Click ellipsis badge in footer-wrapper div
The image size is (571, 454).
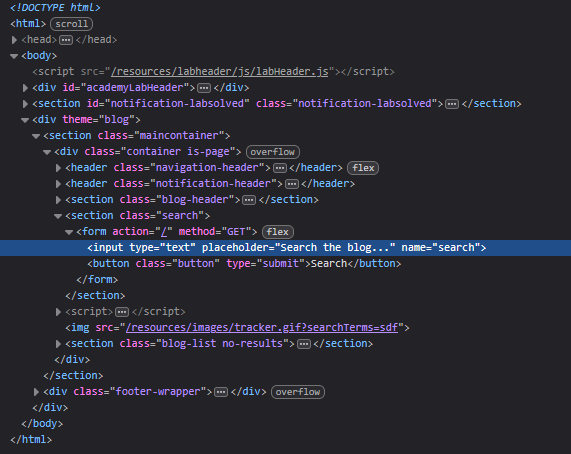click(x=221, y=392)
